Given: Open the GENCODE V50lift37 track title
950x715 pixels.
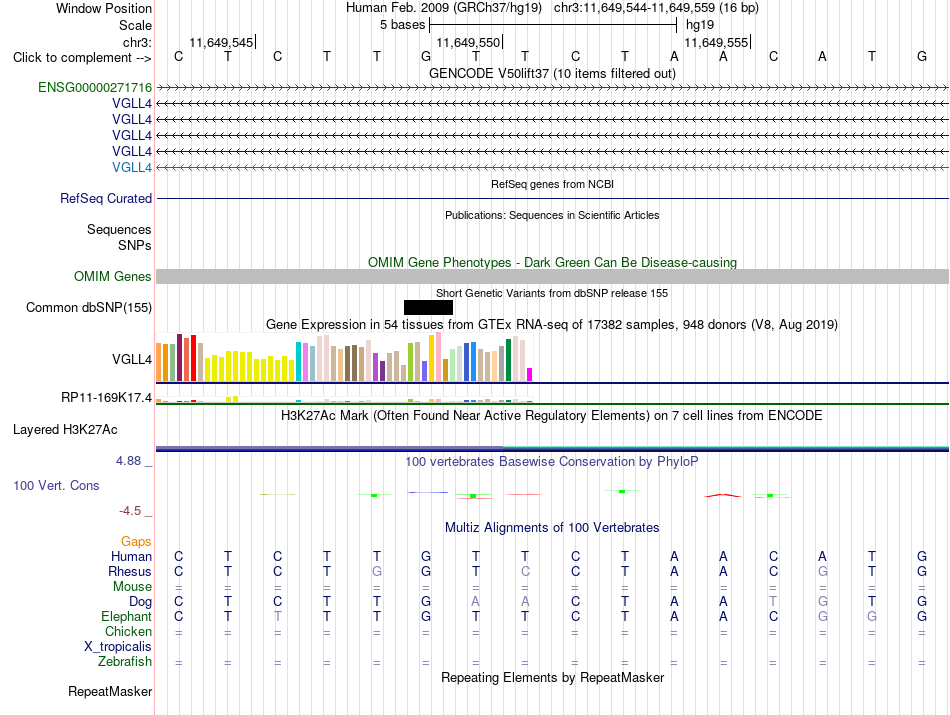Looking at the screenshot, I should pyautogui.click(x=552, y=73).
